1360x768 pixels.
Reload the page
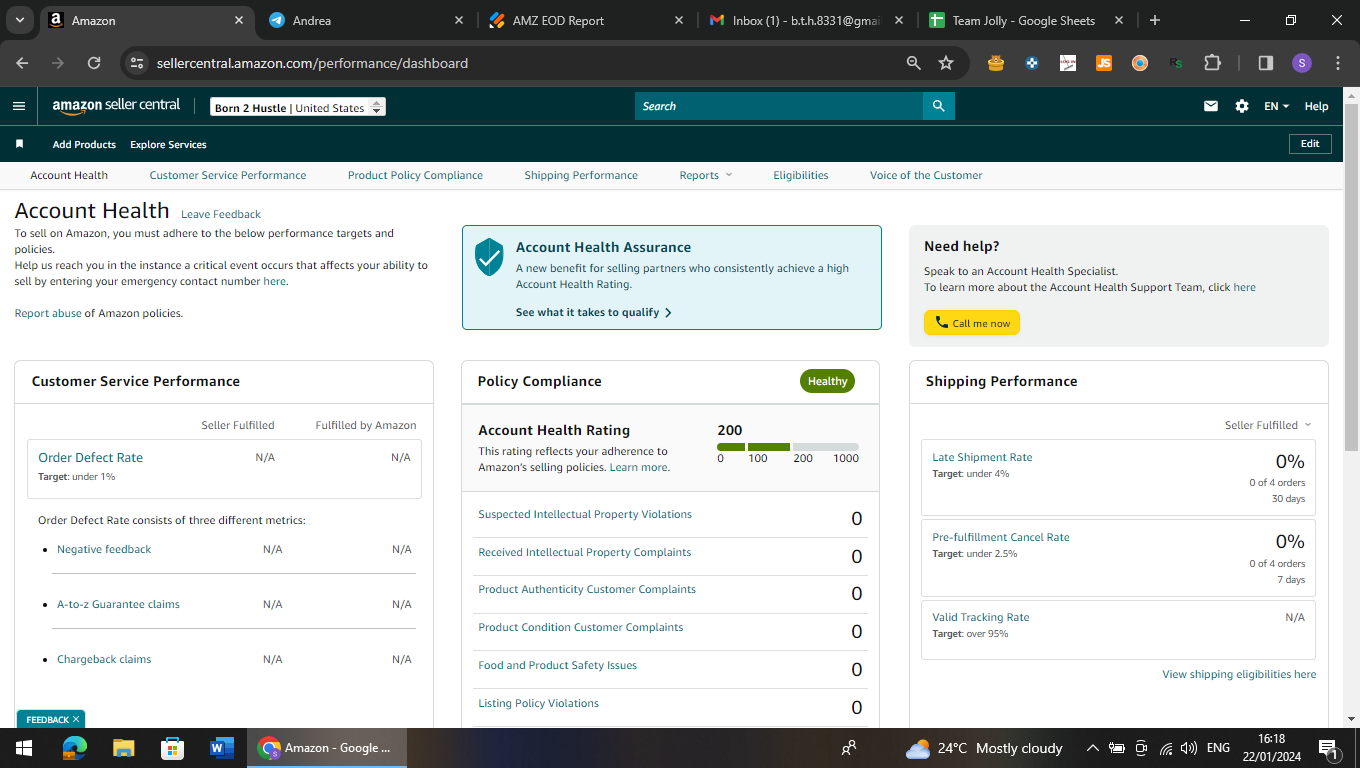pyautogui.click(x=94, y=63)
